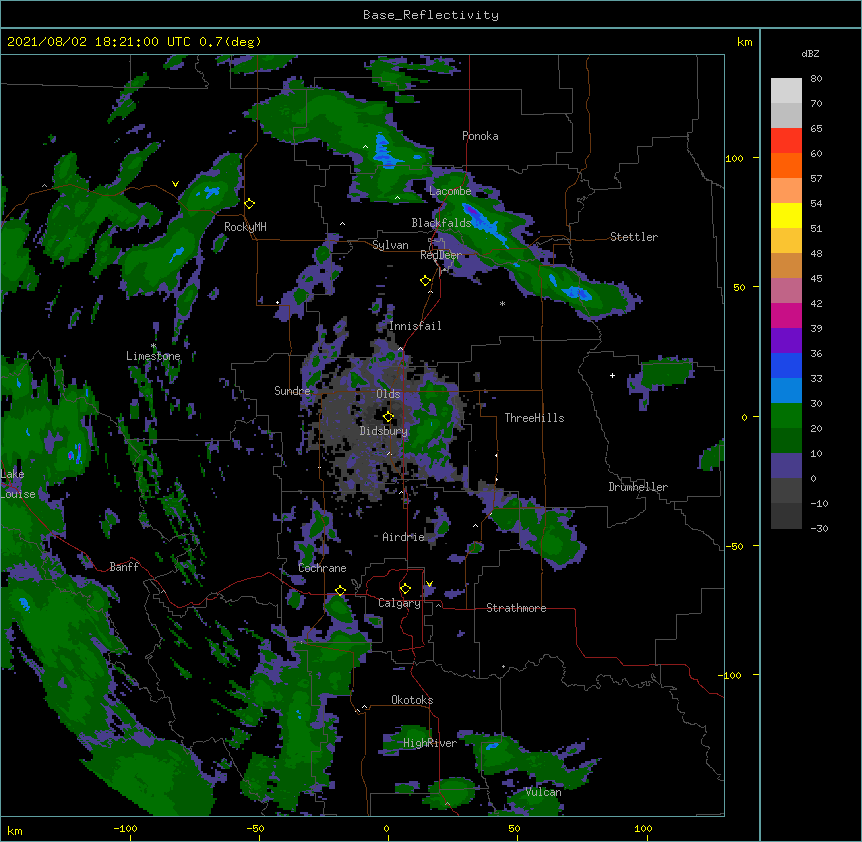Click the 80 value on the dBZ legend
This screenshot has height=842, width=862.
816,79
